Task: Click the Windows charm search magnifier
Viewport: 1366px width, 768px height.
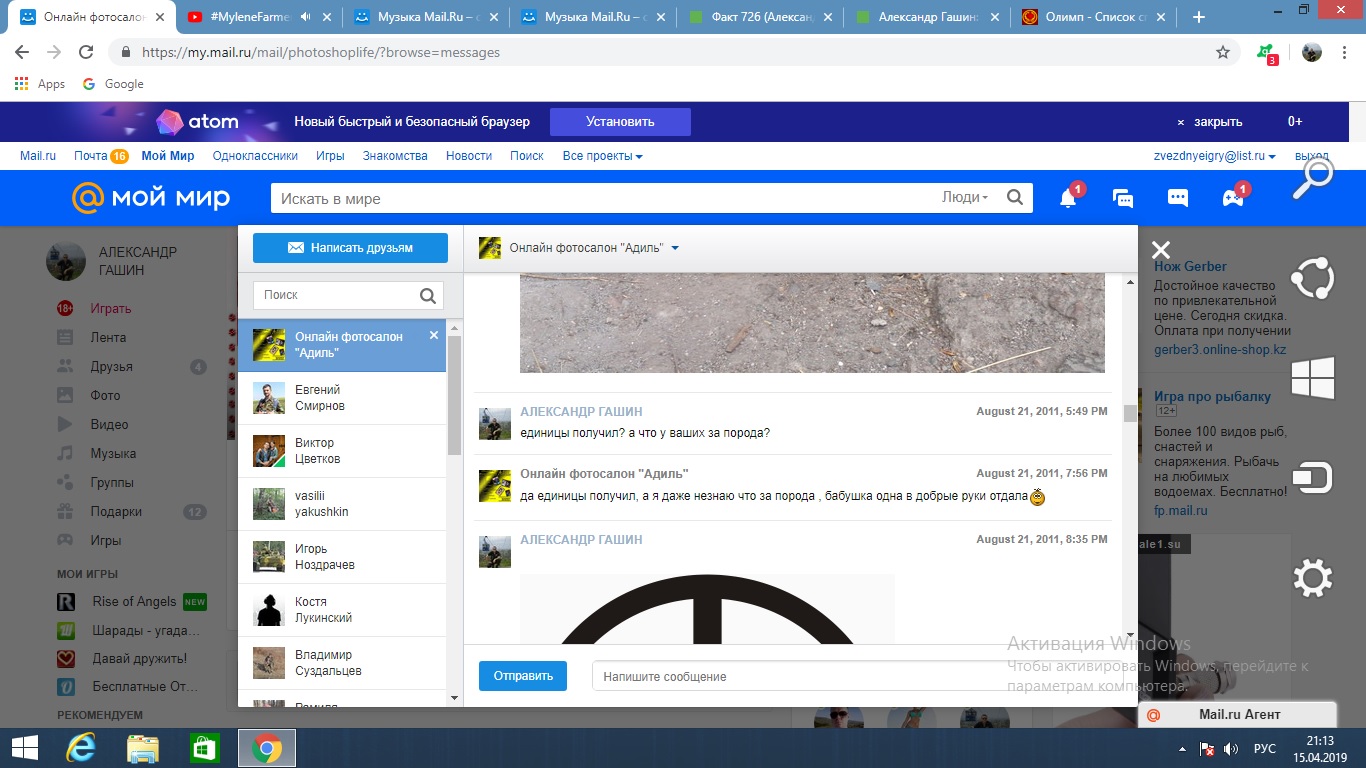Action: click(1313, 178)
